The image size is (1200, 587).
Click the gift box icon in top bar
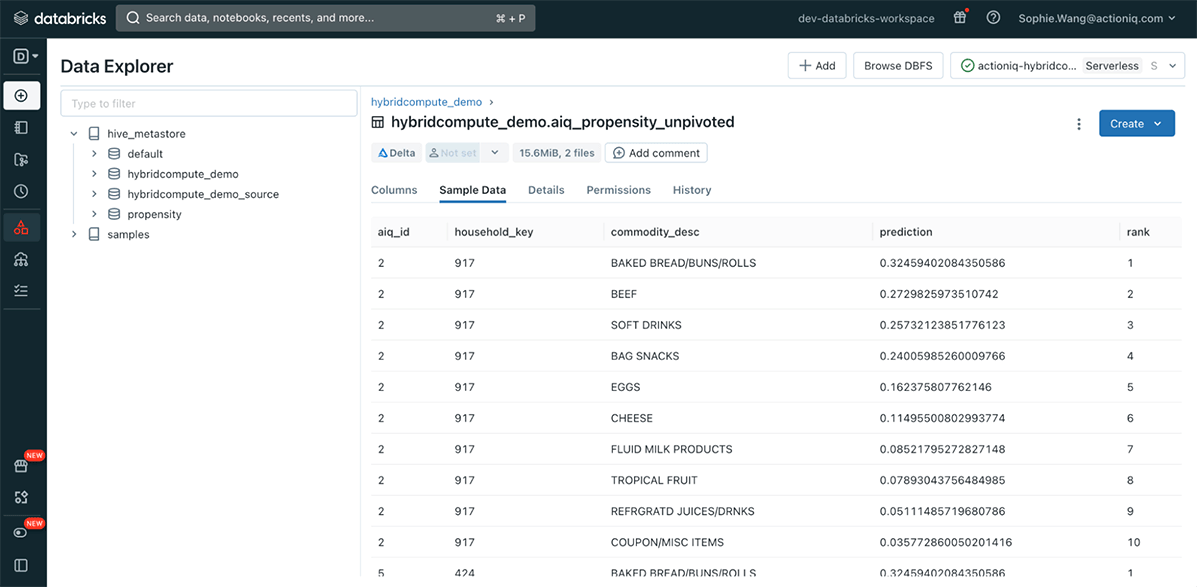[960, 18]
